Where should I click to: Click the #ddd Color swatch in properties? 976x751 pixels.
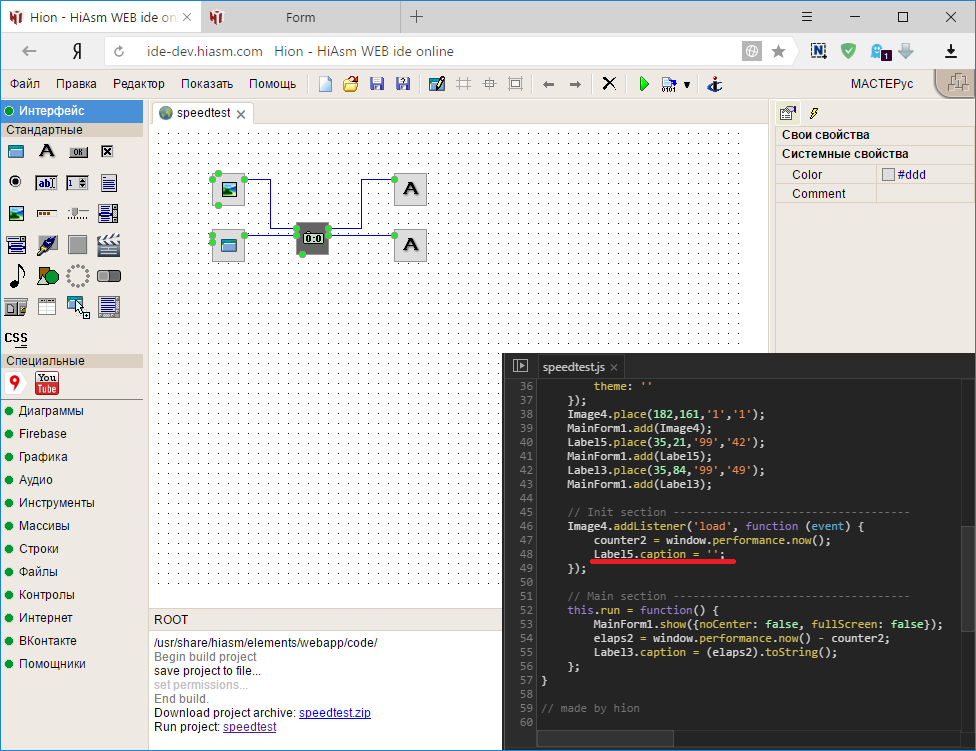(888, 175)
